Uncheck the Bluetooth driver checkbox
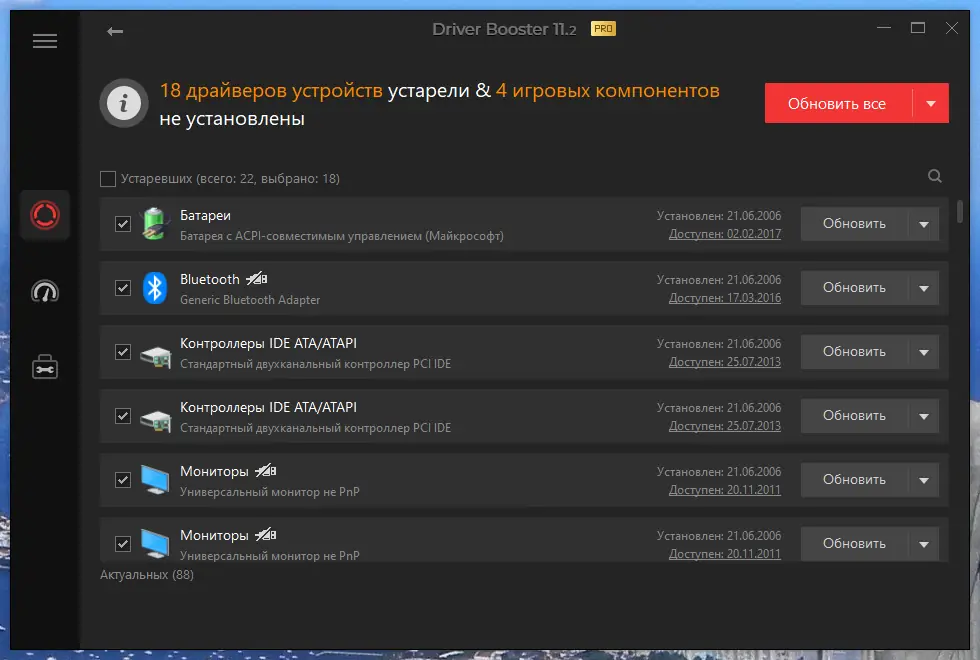The width and height of the screenshot is (980, 660). coord(122,288)
